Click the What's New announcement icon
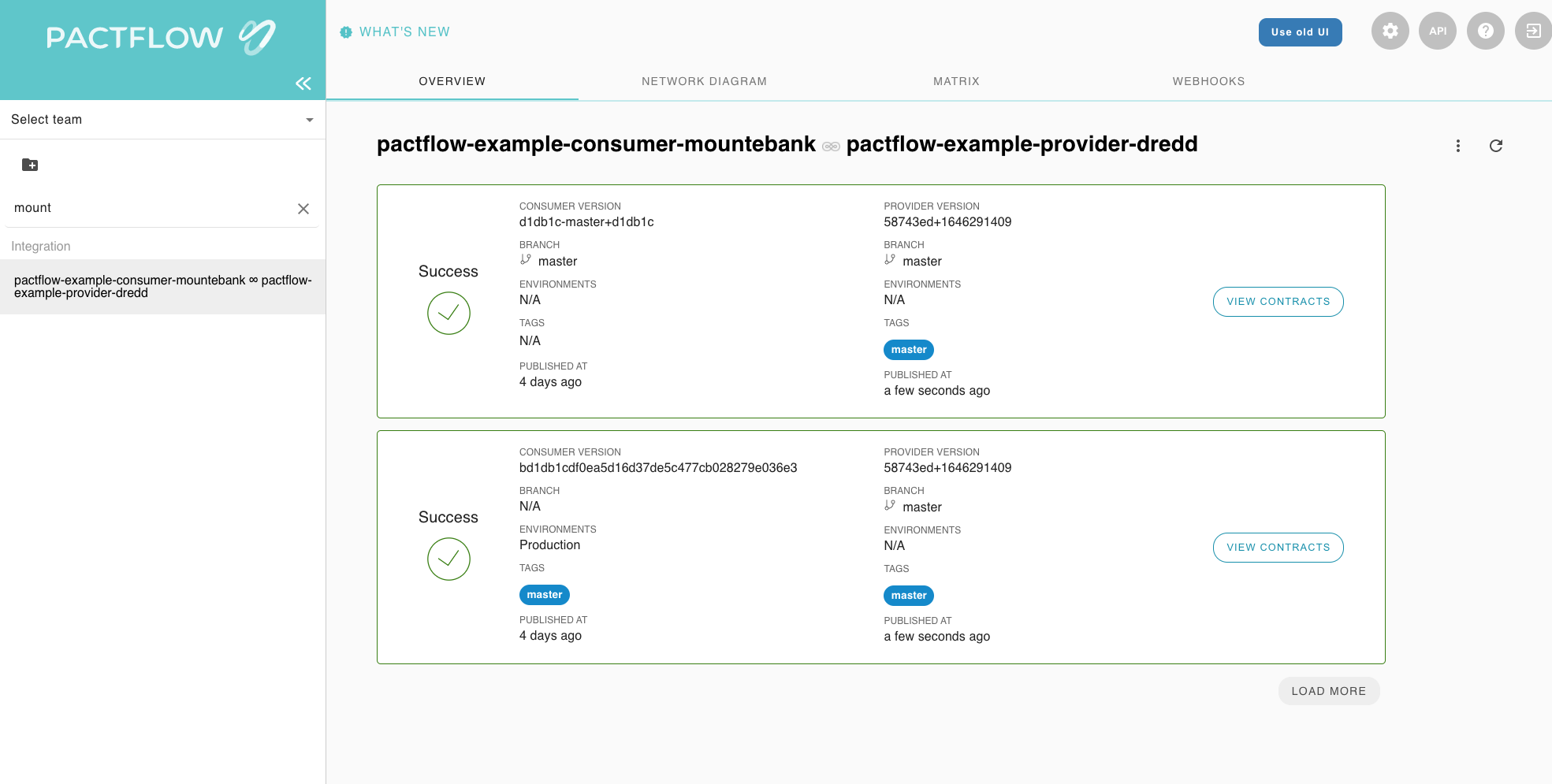This screenshot has height=784, width=1552. (345, 32)
